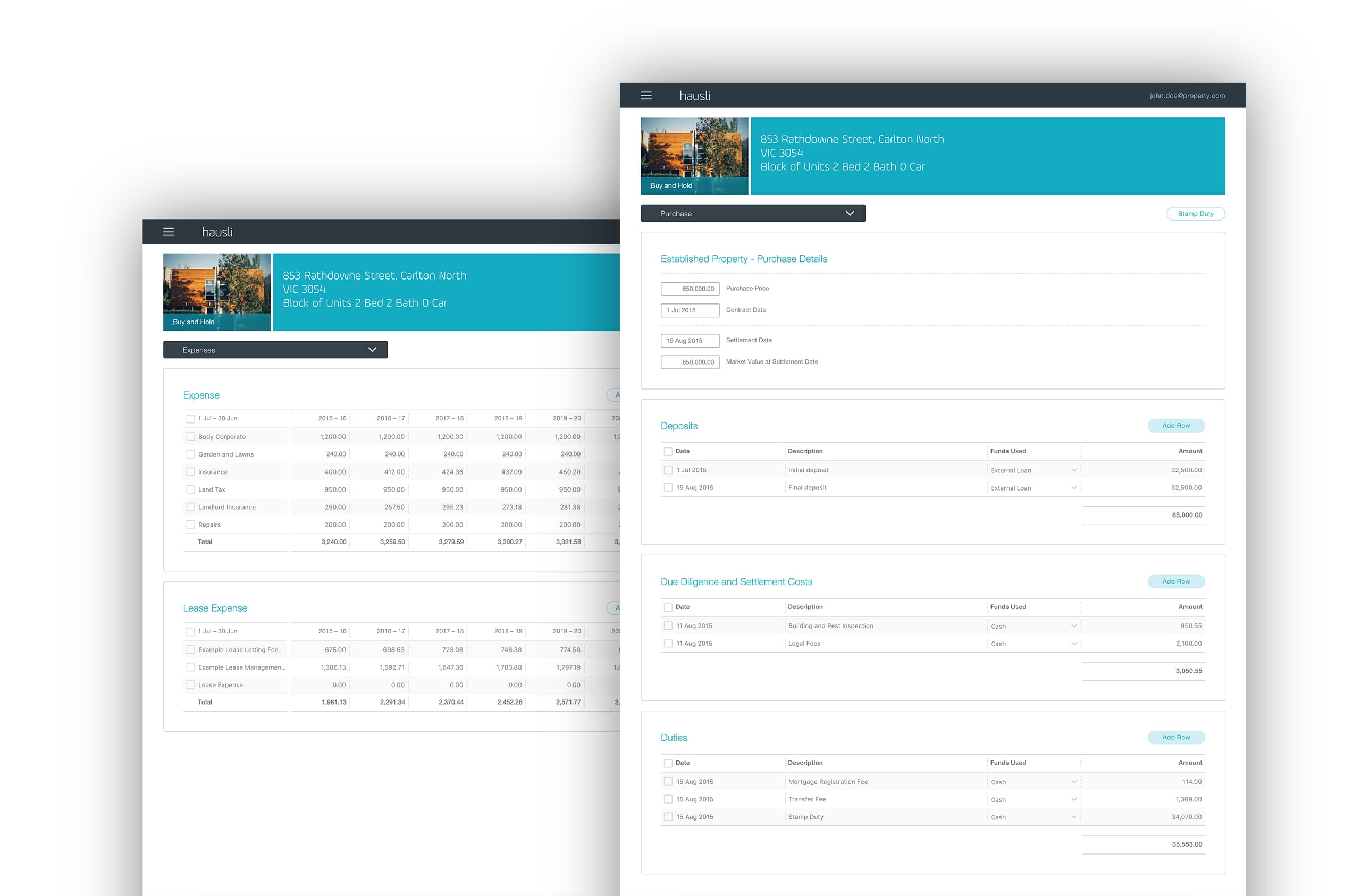Open hamburger menu in Purchase window
The image size is (1361, 896).
(x=645, y=96)
